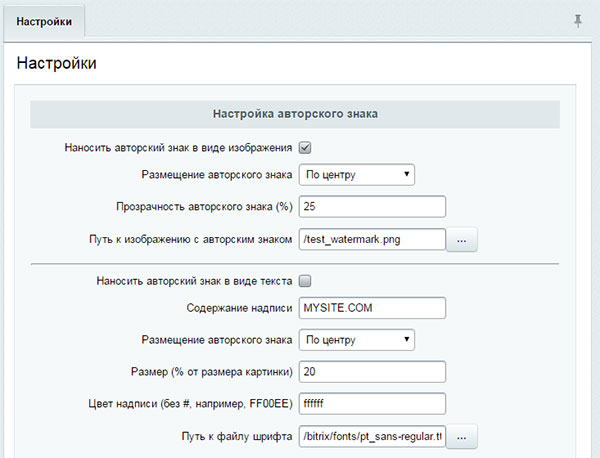Click the MYSITE.COM text content field
The image size is (600, 458).
371,307
